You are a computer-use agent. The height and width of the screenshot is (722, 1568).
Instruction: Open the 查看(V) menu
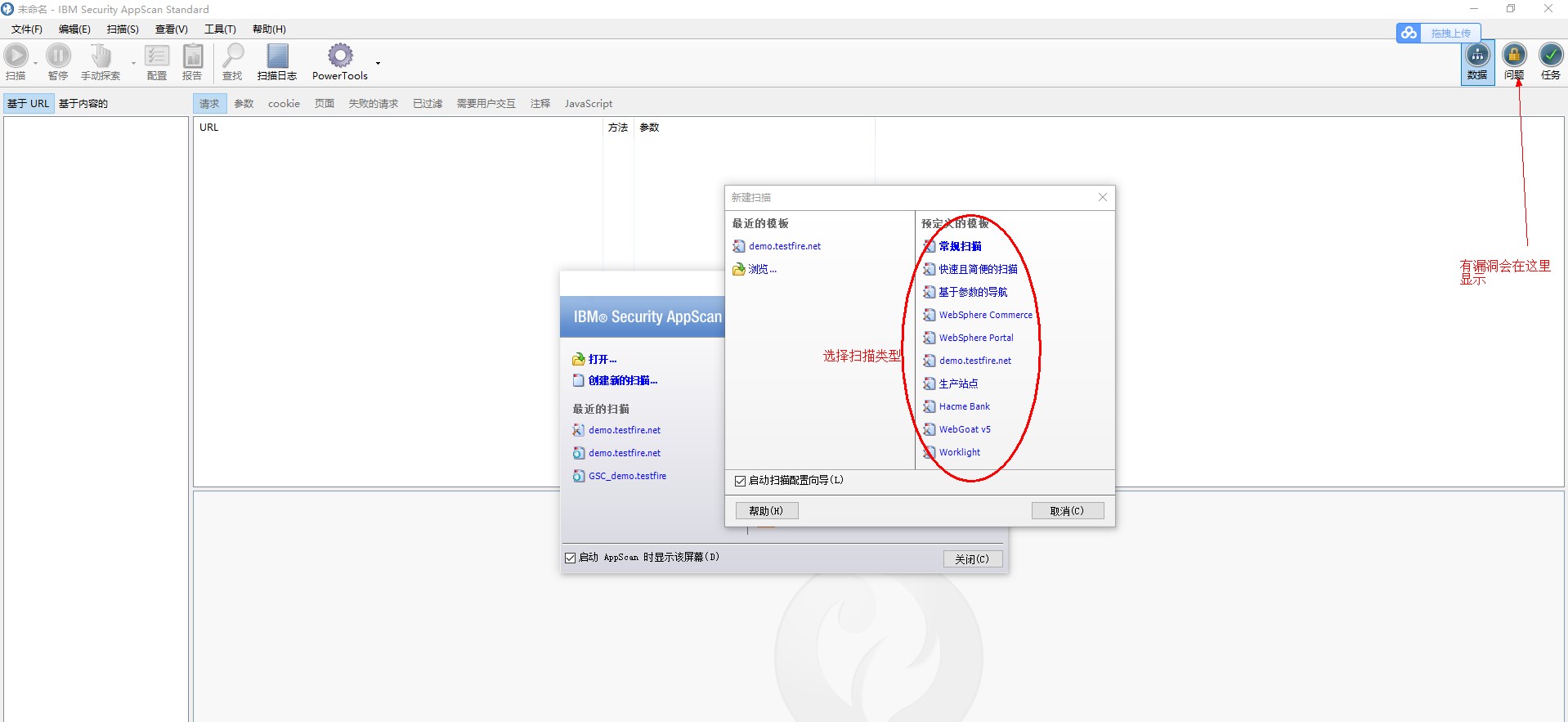(172, 29)
